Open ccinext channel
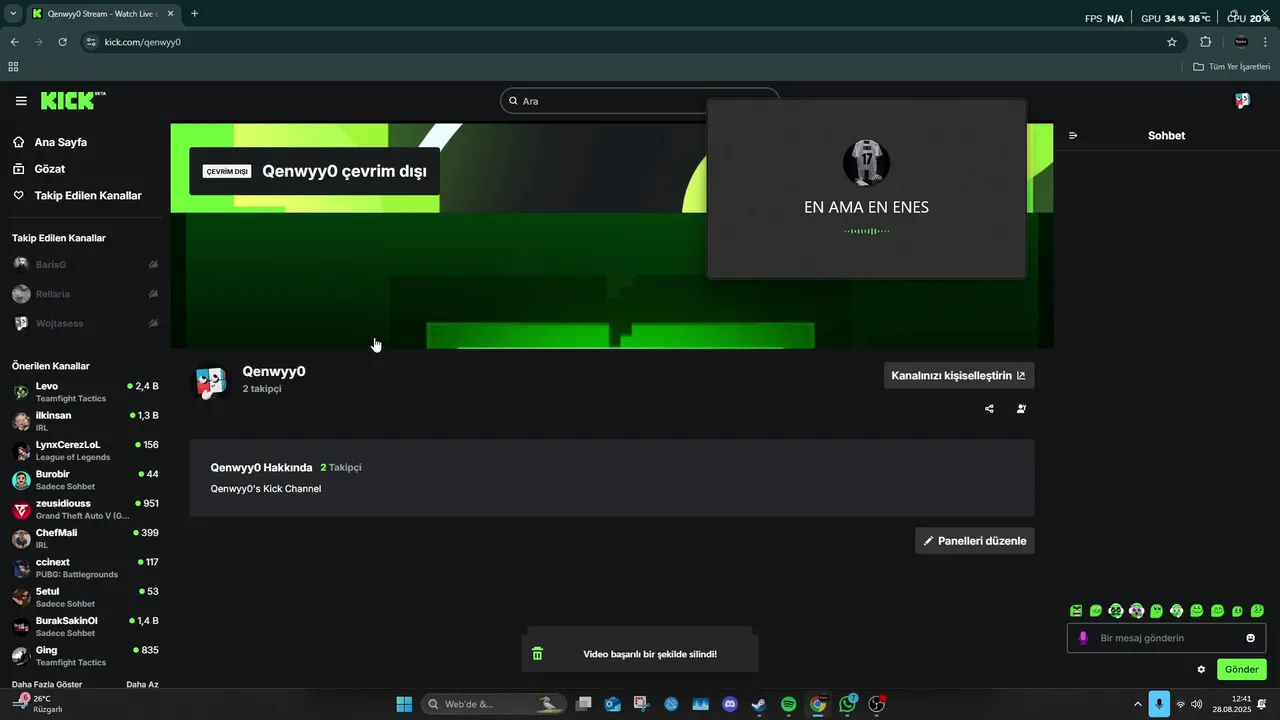The width and height of the screenshot is (1280, 720). point(85,568)
